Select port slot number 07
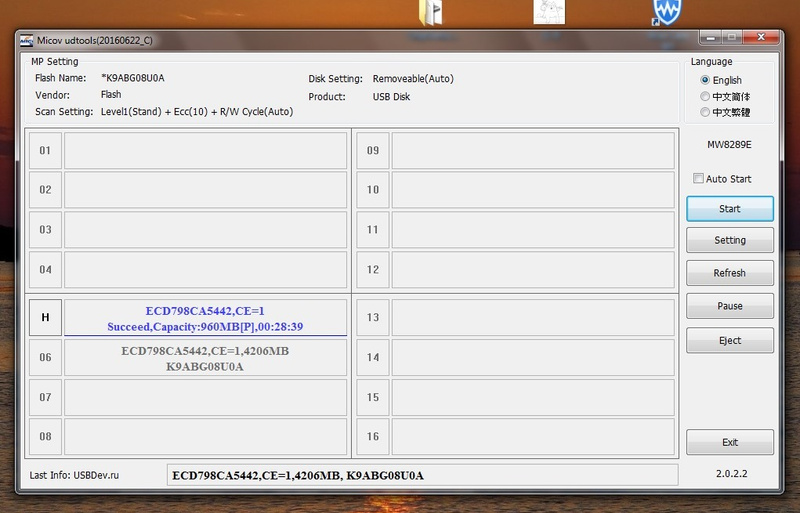 coord(45,397)
